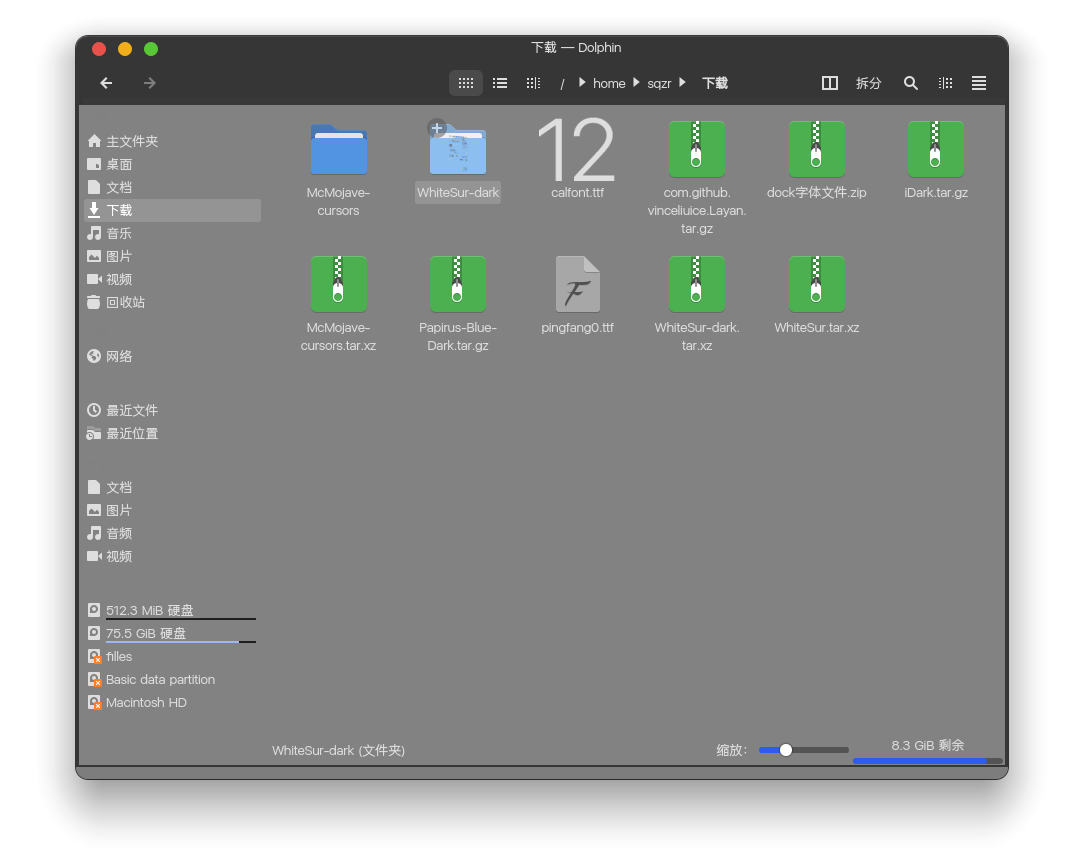Open first 文档 place in sidebar
Viewport: 1084px width, 865px height.
[x=172, y=187]
